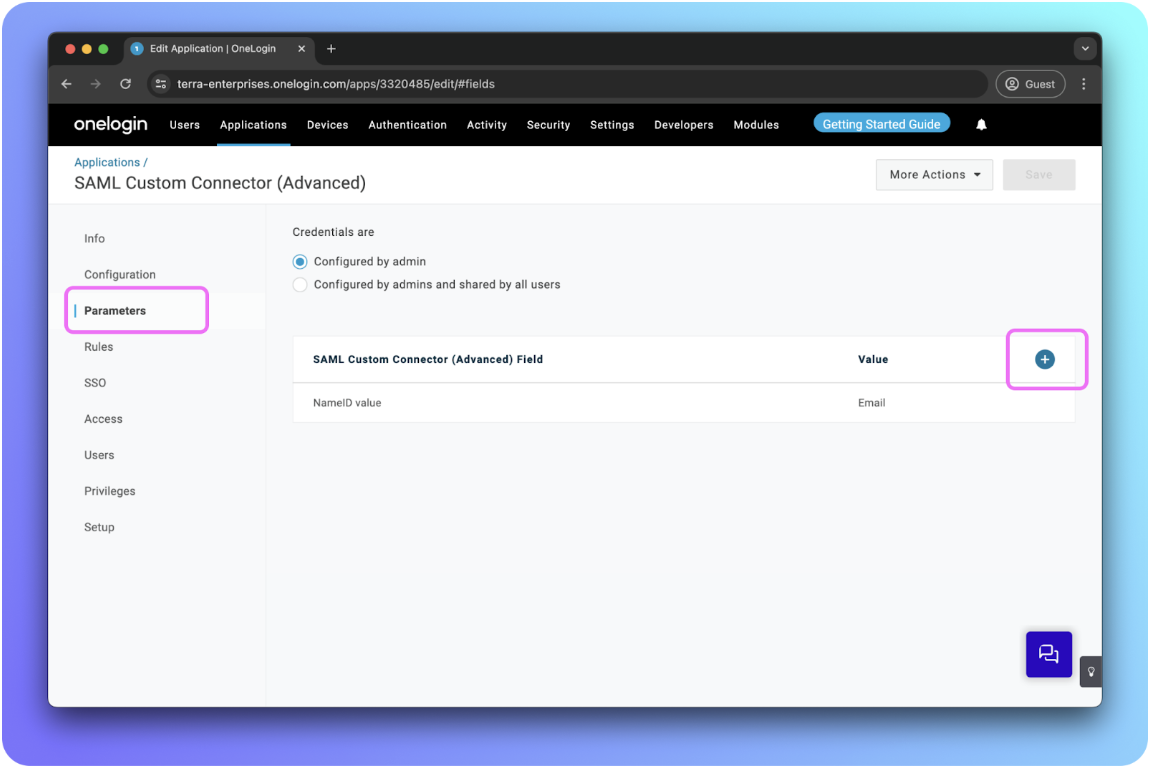The height and width of the screenshot is (768, 1152).
Task: Open a new browser tab
Action: [x=331, y=49]
